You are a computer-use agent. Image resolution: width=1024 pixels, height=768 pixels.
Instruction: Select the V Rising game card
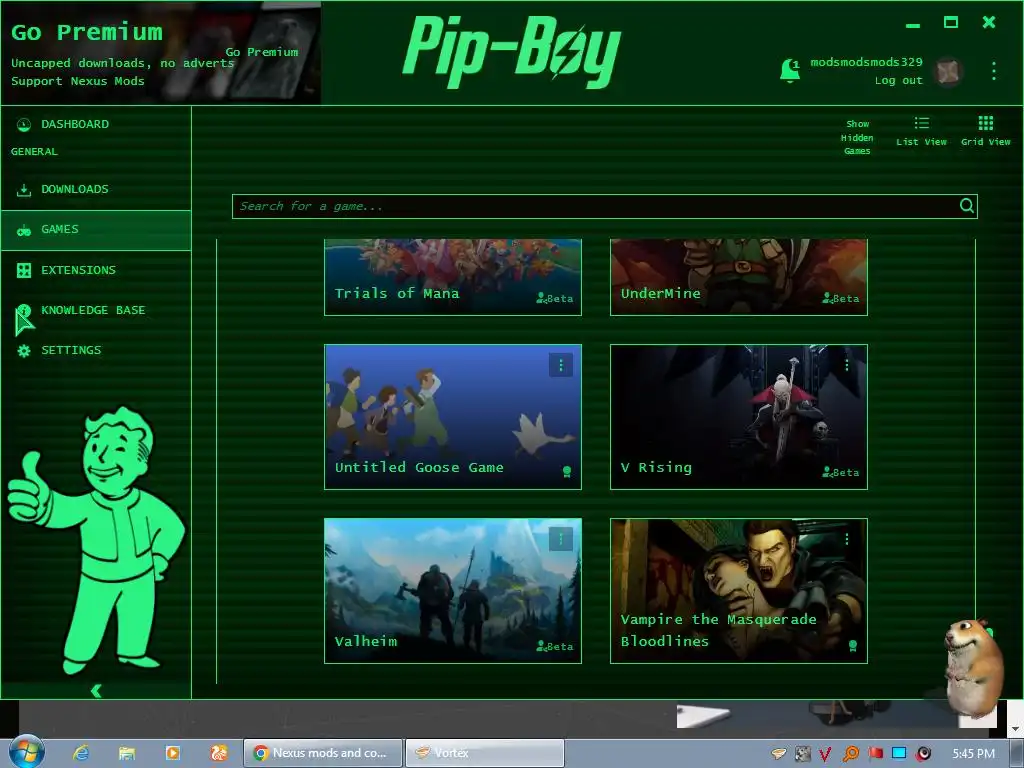[739, 417]
